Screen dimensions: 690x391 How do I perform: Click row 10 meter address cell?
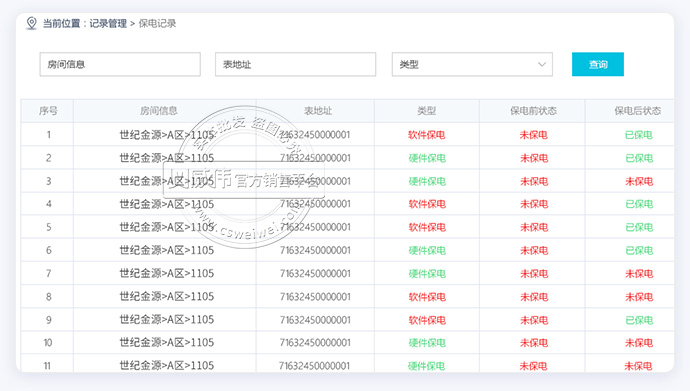(x=315, y=343)
